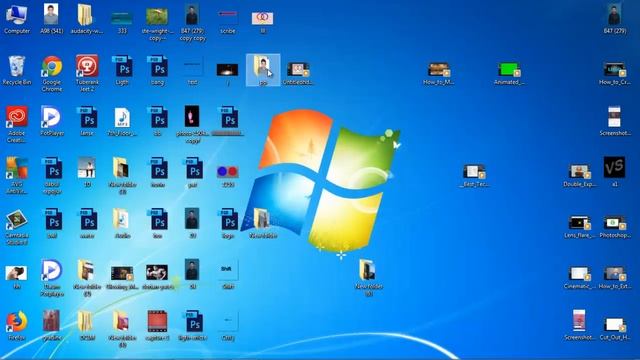Open the Cinematic_... video file
The width and height of the screenshot is (640, 360).
579,278
